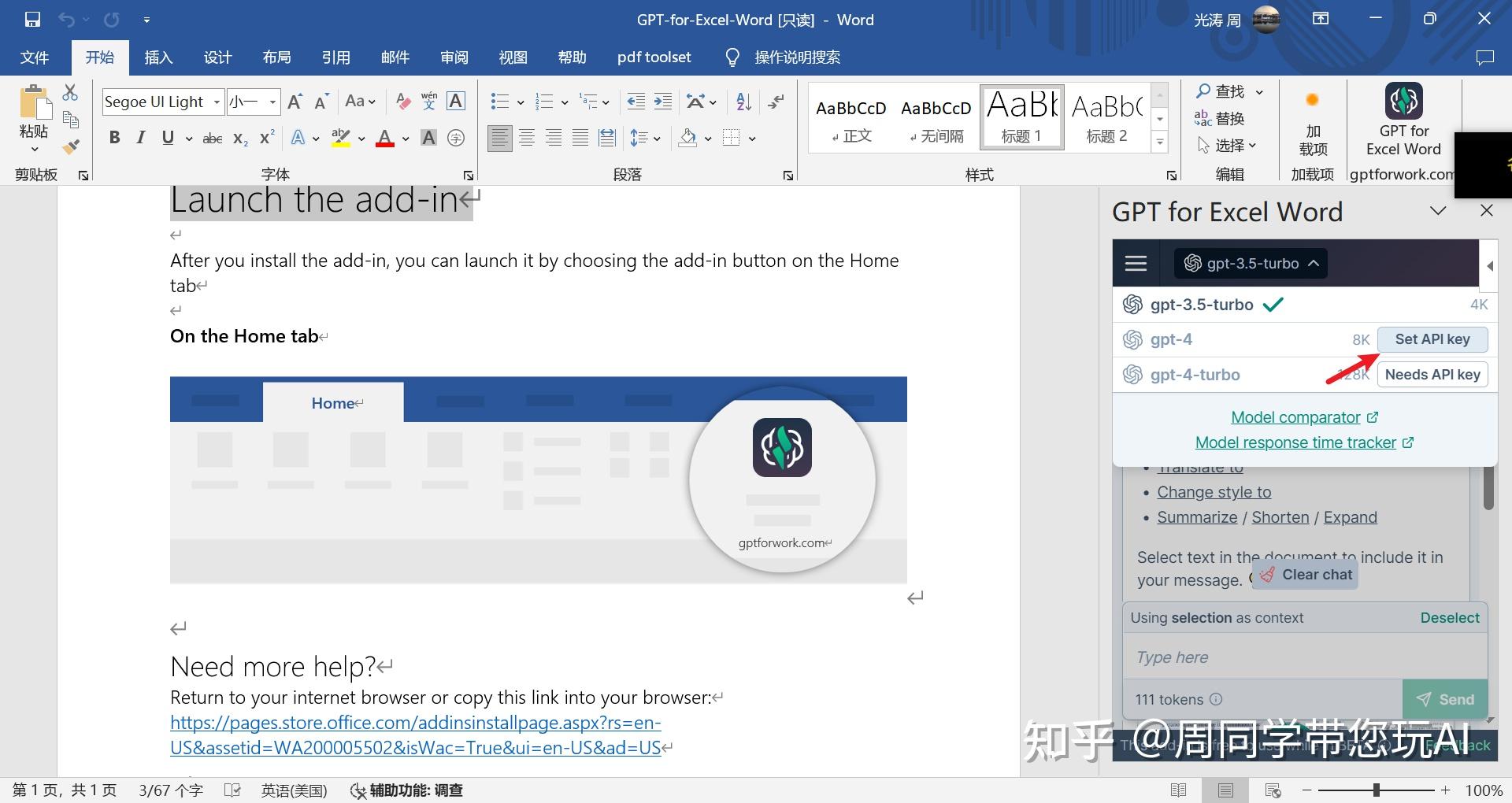Click Set API key for gpt-4
The image size is (1512, 803).
pos(1432,339)
